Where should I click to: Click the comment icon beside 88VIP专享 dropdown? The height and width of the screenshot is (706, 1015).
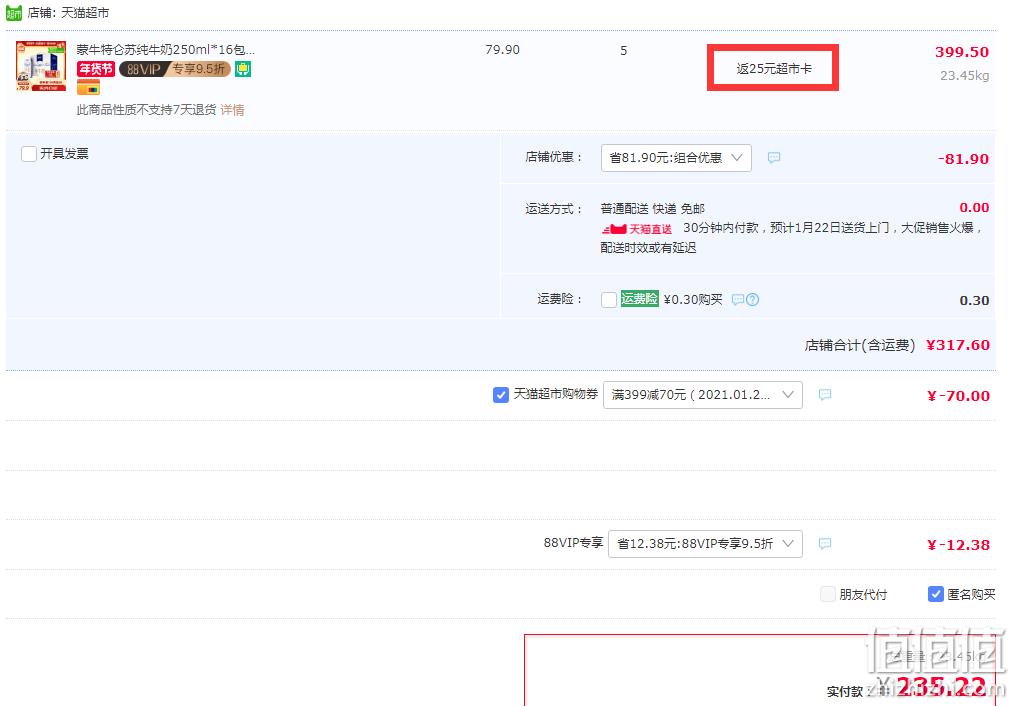(x=825, y=544)
